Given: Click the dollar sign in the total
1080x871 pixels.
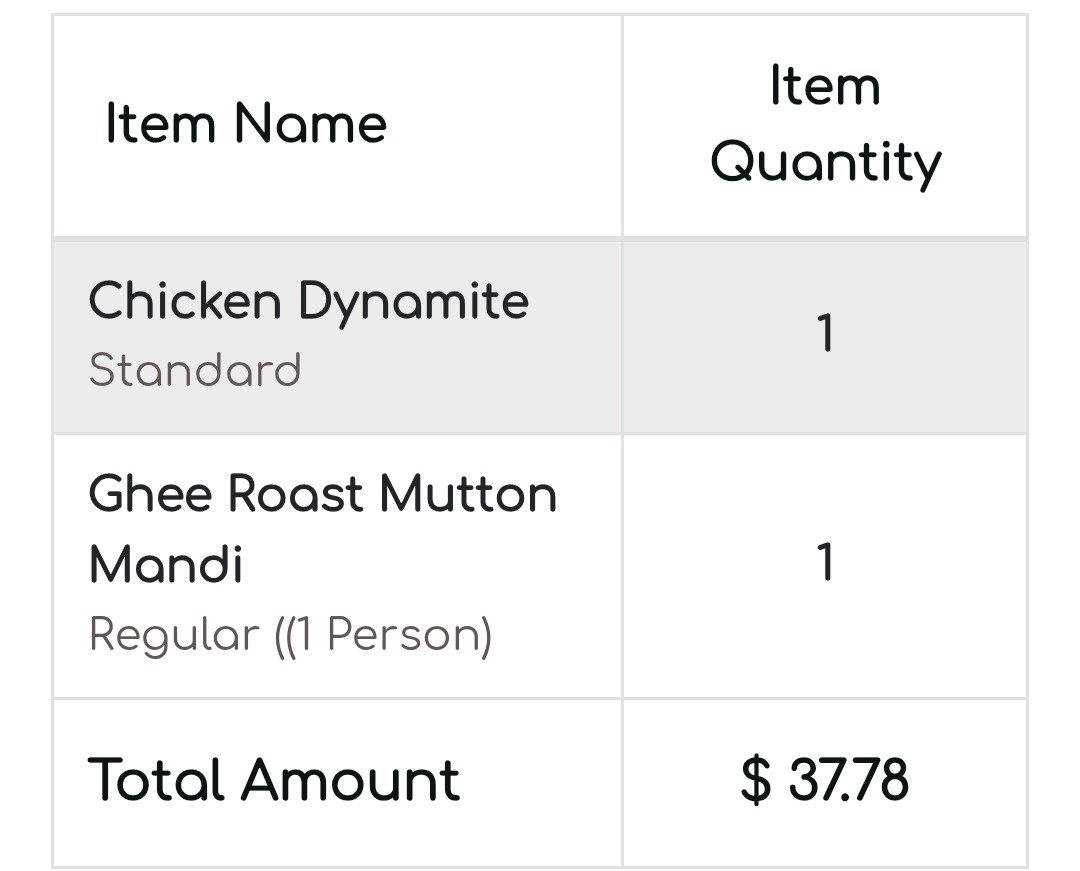Looking at the screenshot, I should (756, 780).
